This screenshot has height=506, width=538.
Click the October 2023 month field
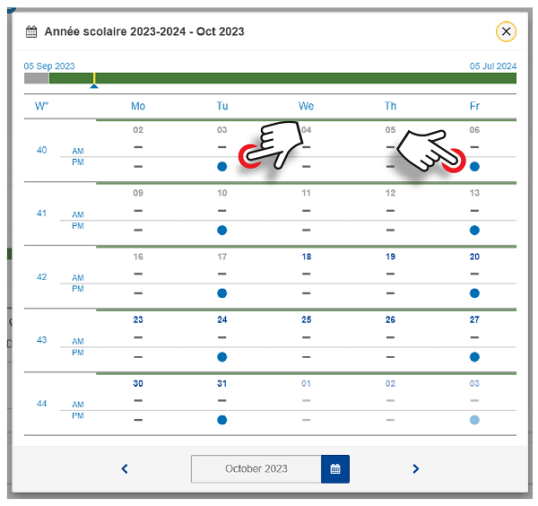pos(256,469)
